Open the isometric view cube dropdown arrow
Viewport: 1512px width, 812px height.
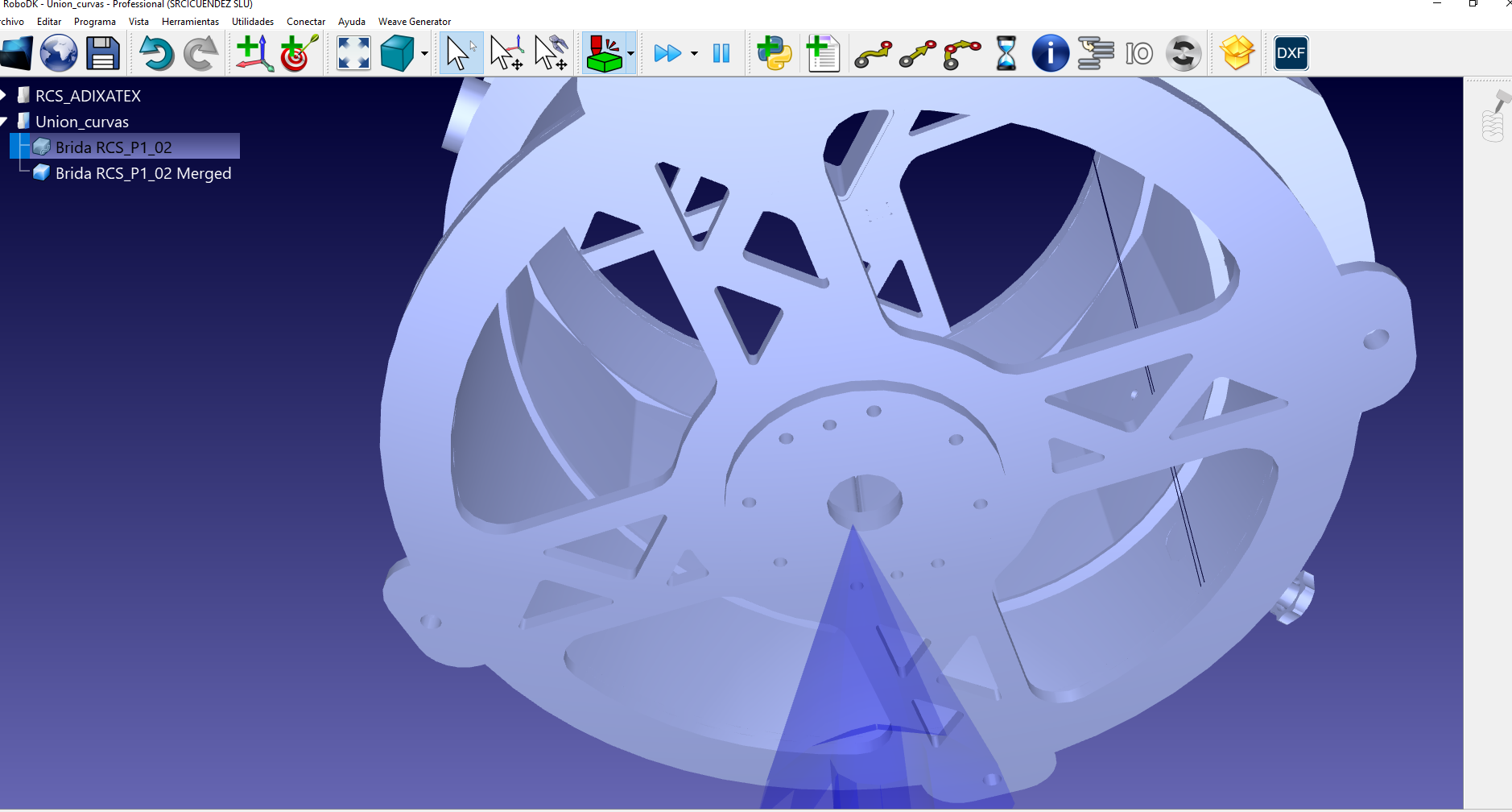[x=424, y=55]
